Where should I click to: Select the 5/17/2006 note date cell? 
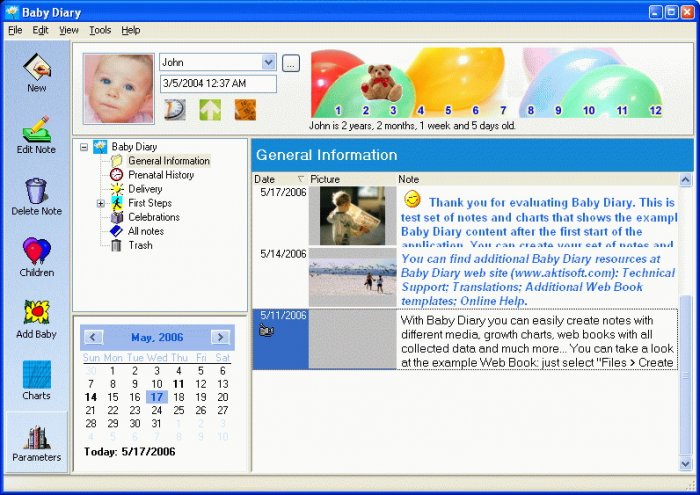[280, 216]
